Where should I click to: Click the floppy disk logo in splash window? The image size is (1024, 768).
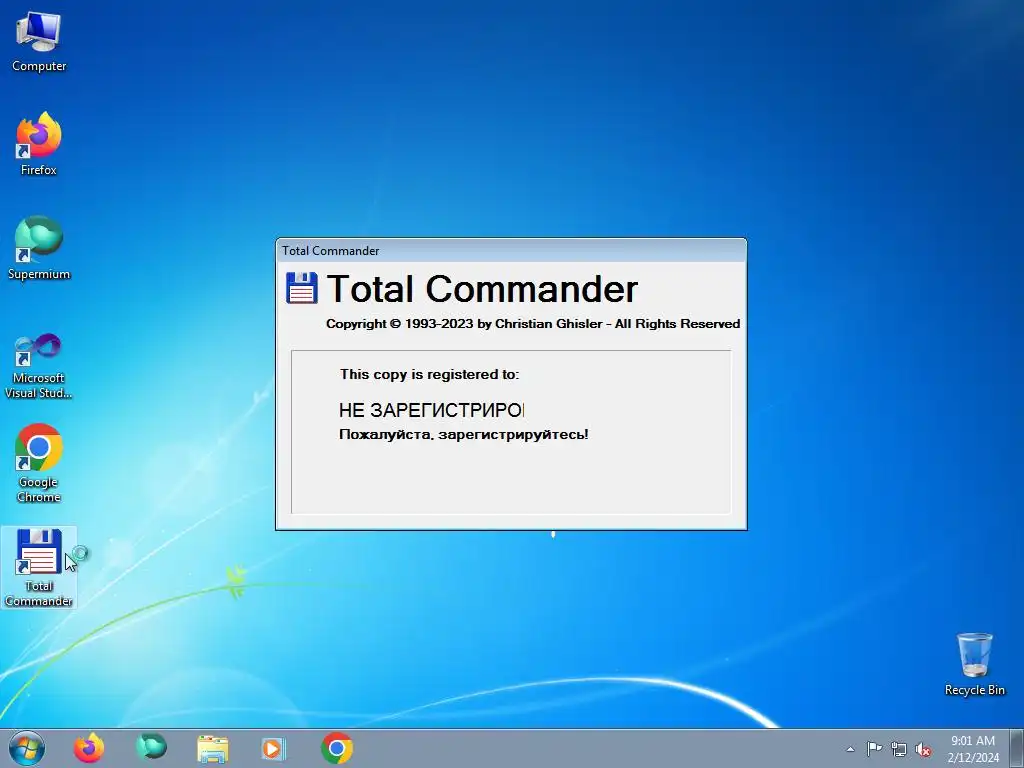point(302,288)
